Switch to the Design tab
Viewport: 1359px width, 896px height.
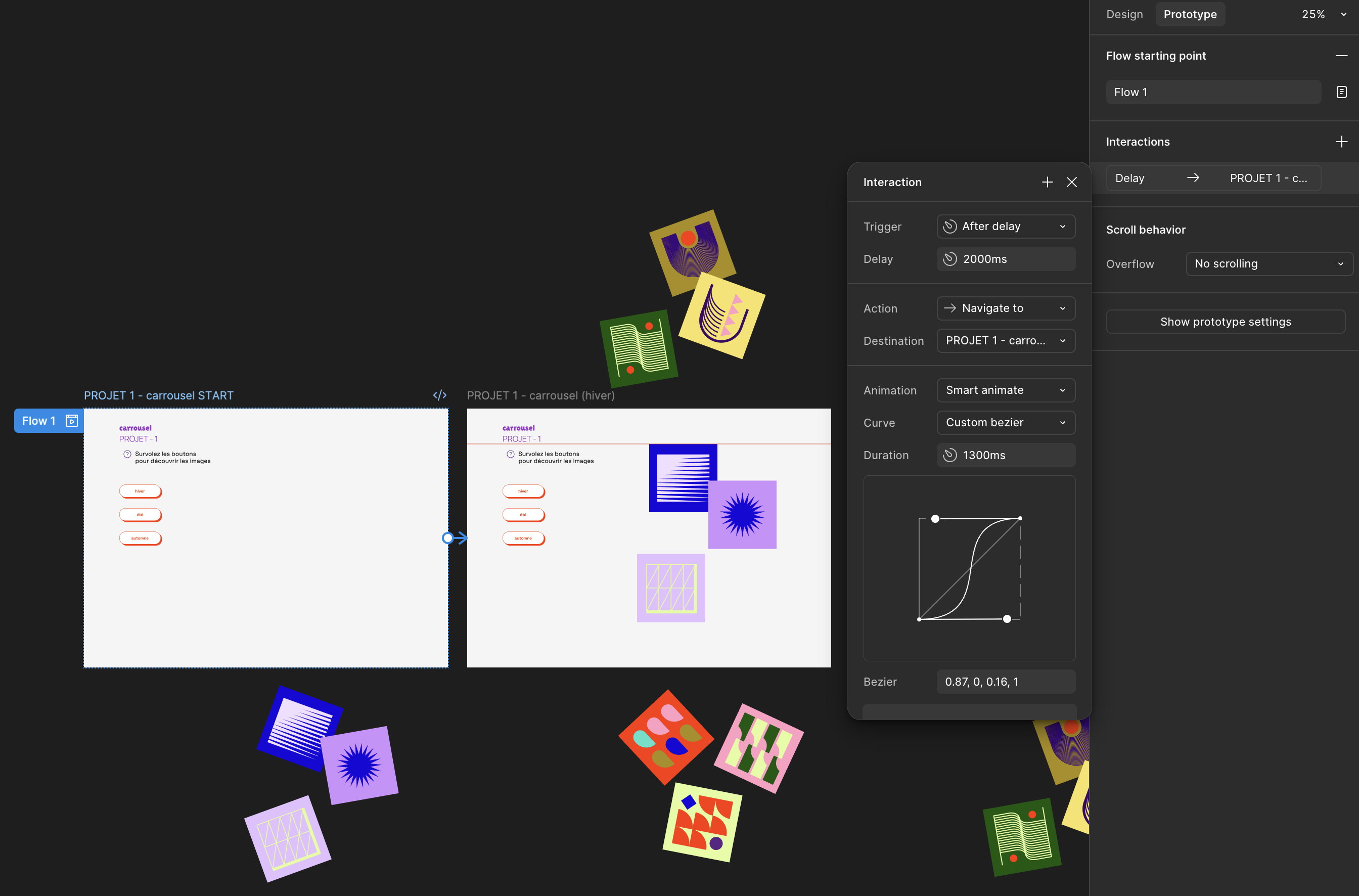coord(1124,14)
